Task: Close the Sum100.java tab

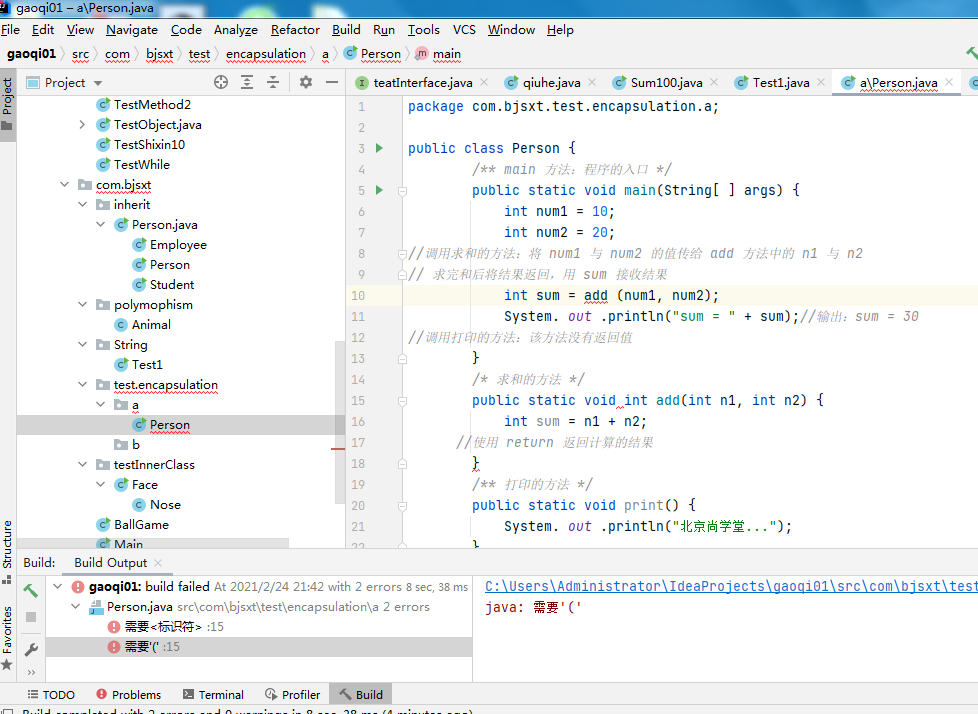Action: (714, 82)
